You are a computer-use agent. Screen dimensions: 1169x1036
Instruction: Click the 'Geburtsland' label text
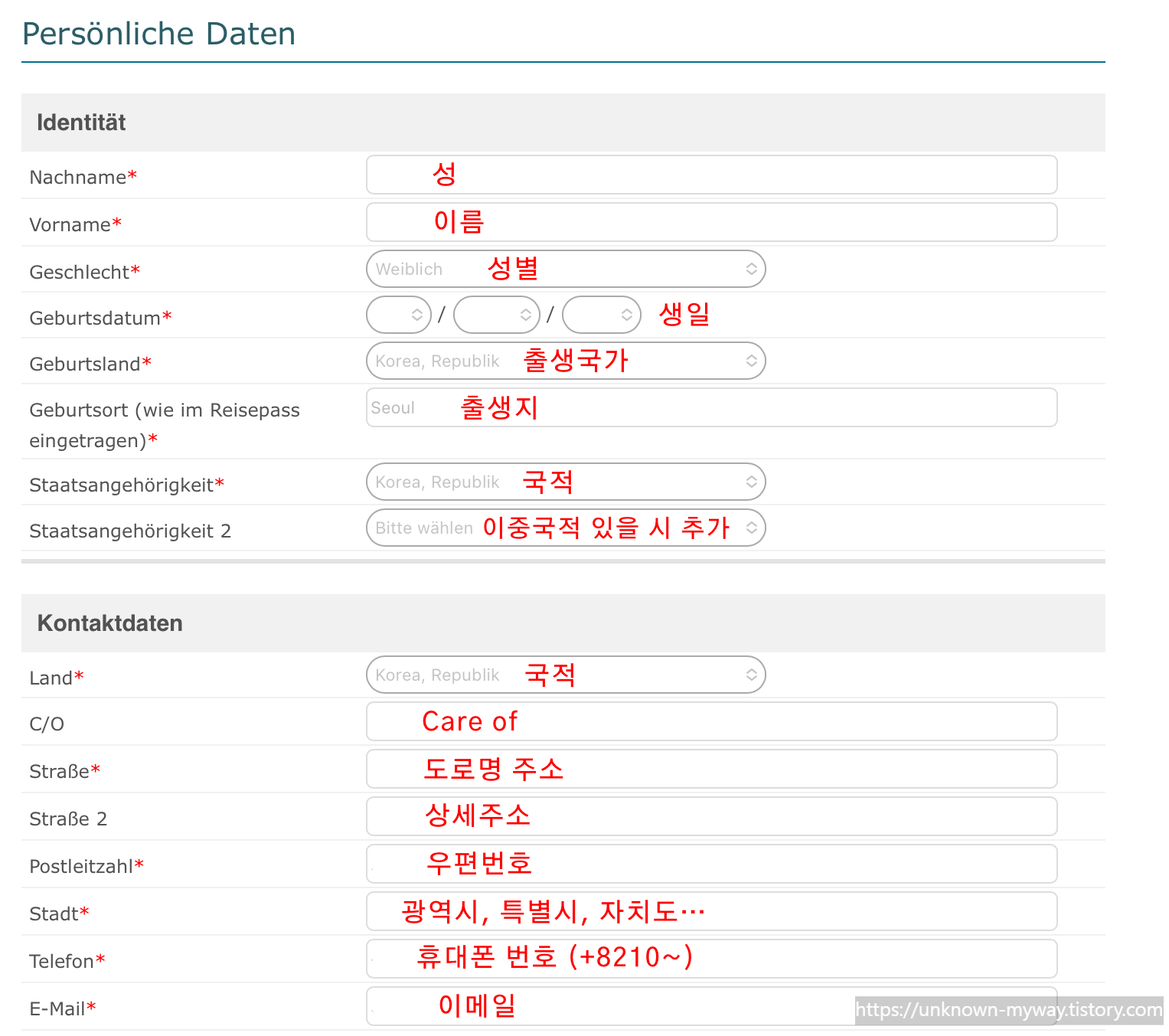click(x=85, y=364)
